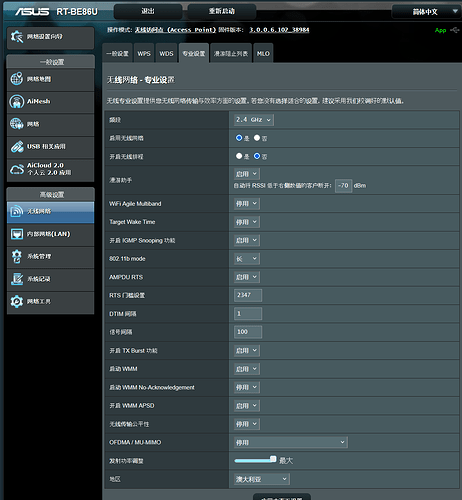Open the AiCloud 2.0 cloud icon
Viewport: 462px width, 500px height.
pos(17,169)
